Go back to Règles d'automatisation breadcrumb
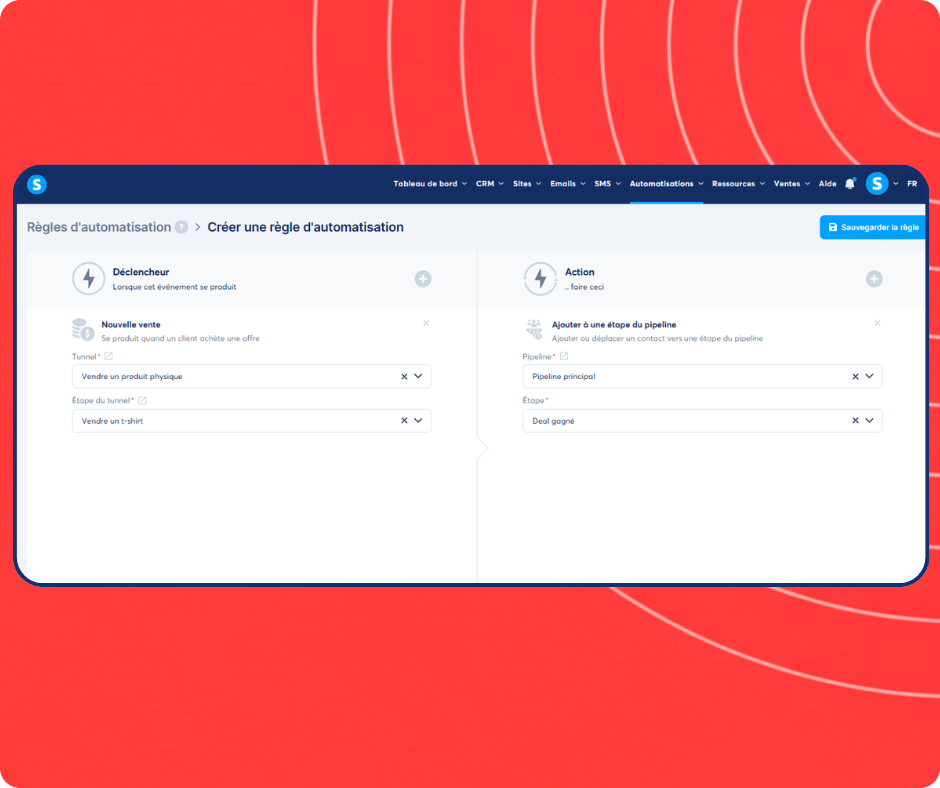 pyautogui.click(x=99, y=227)
